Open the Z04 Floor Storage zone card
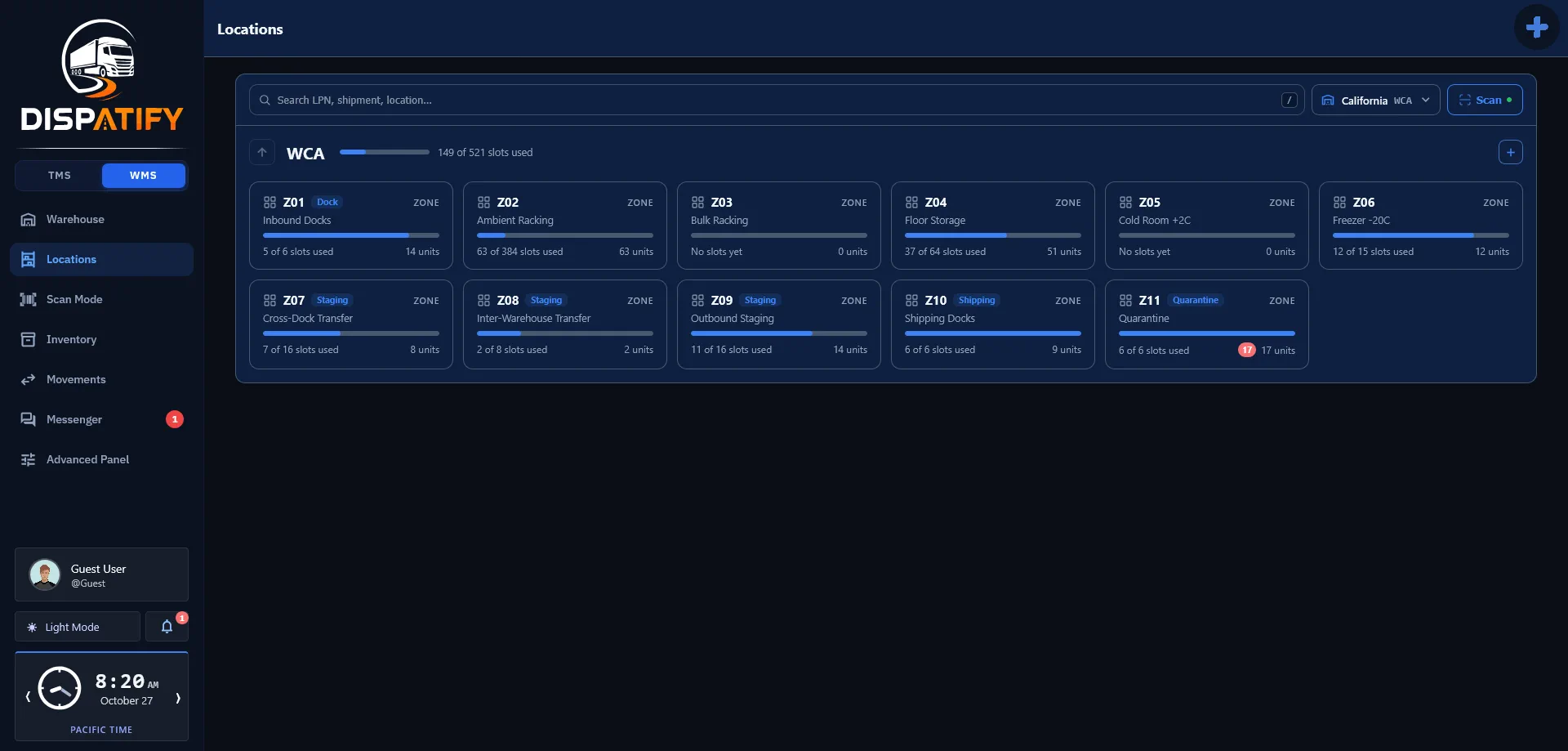This screenshot has height=751, width=1568. (992, 226)
